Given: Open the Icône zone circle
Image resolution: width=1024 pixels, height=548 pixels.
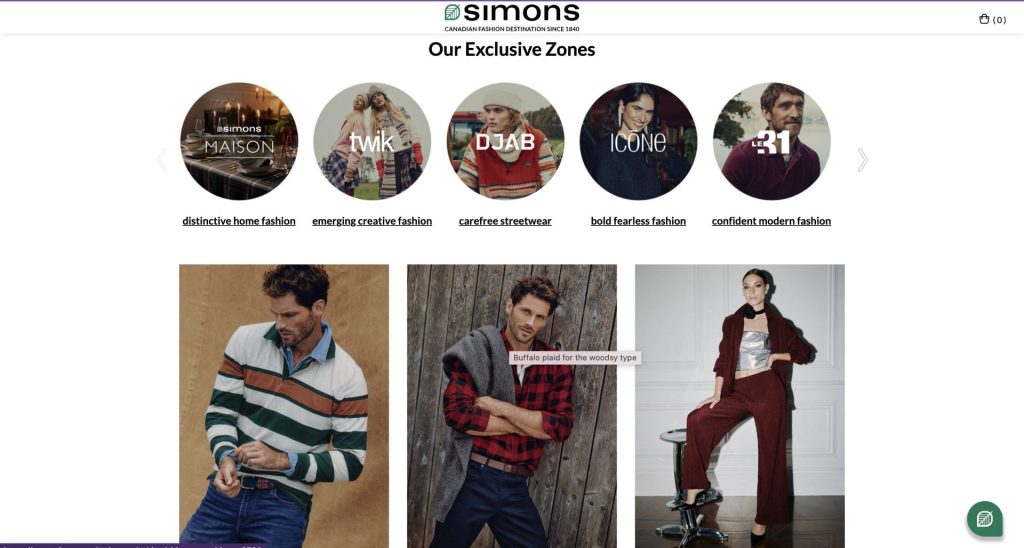Looking at the screenshot, I should (x=639, y=141).
